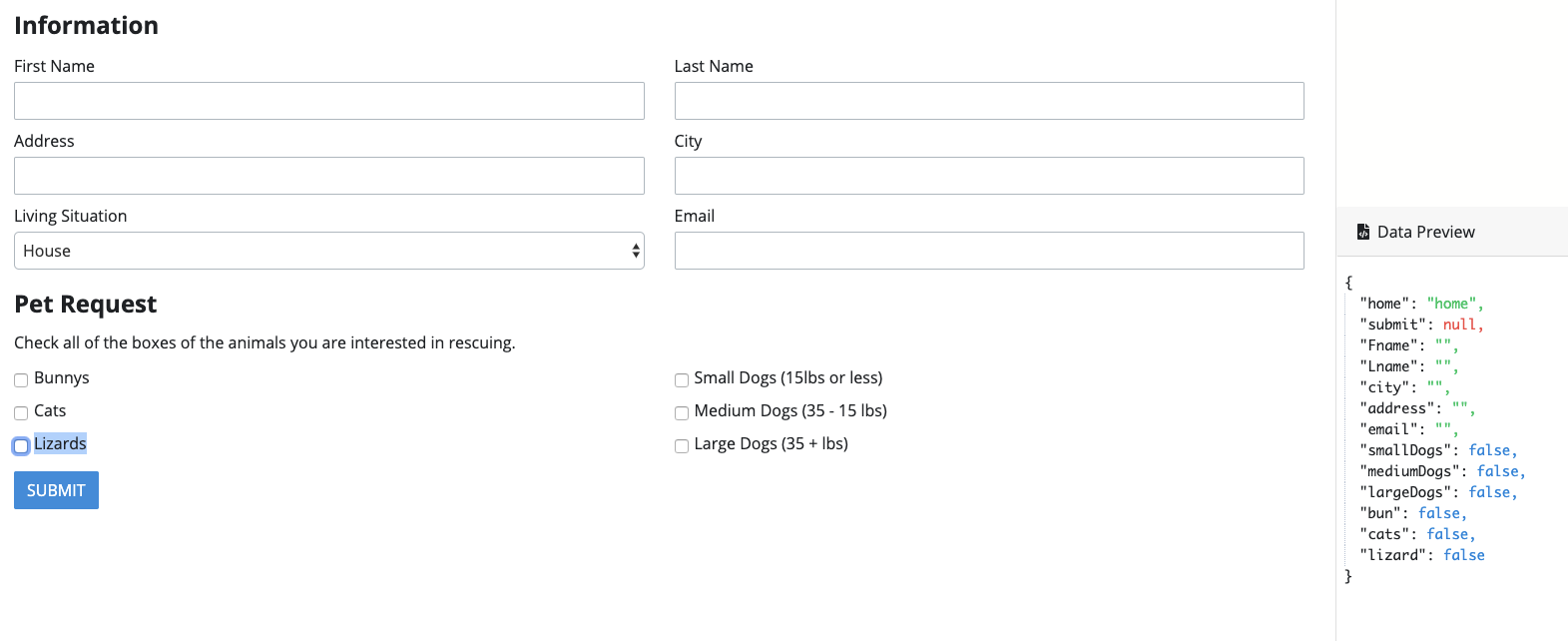The image size is (1568, 641).
Task: Click the green home value in JSON preview
Action: pos(1452,304)
